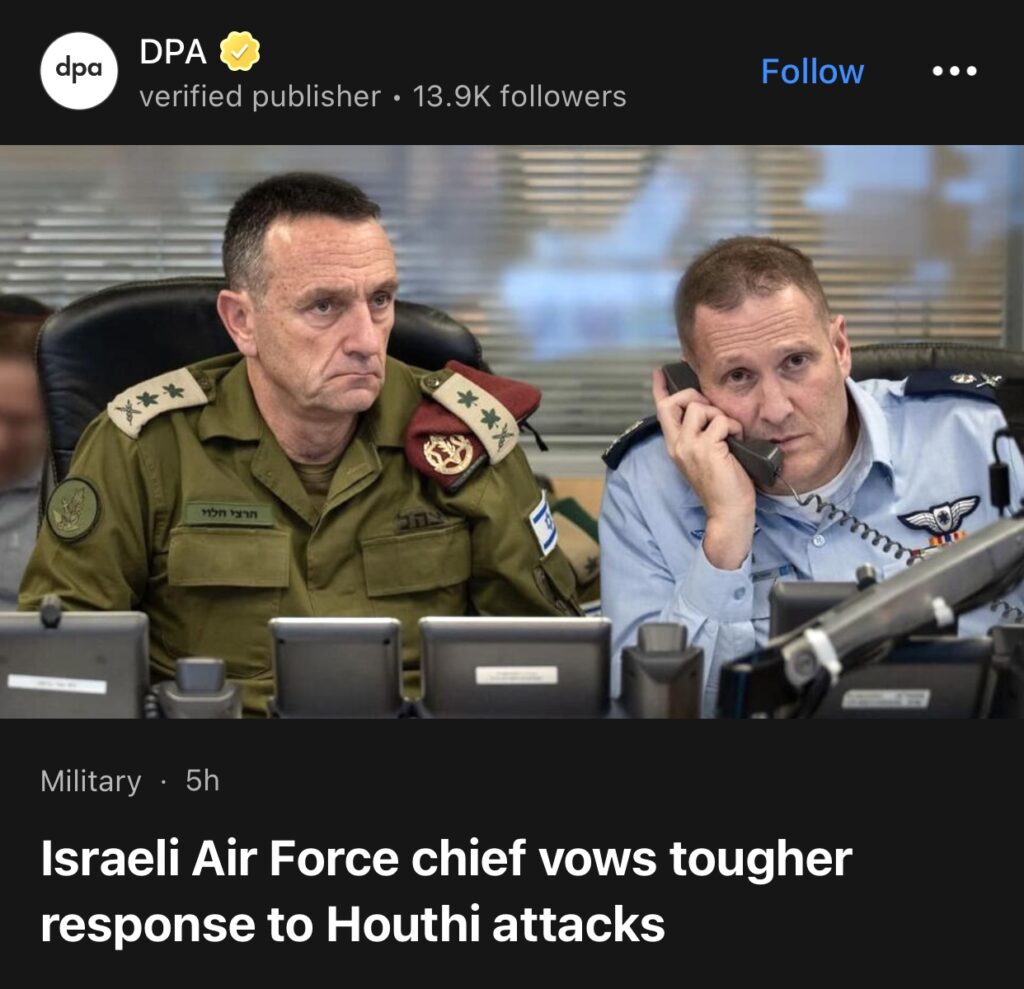The image size is (1024, 989).
Task: Tap the headline line 'response to Houthi attacks'
Action: tap(353, 925)
